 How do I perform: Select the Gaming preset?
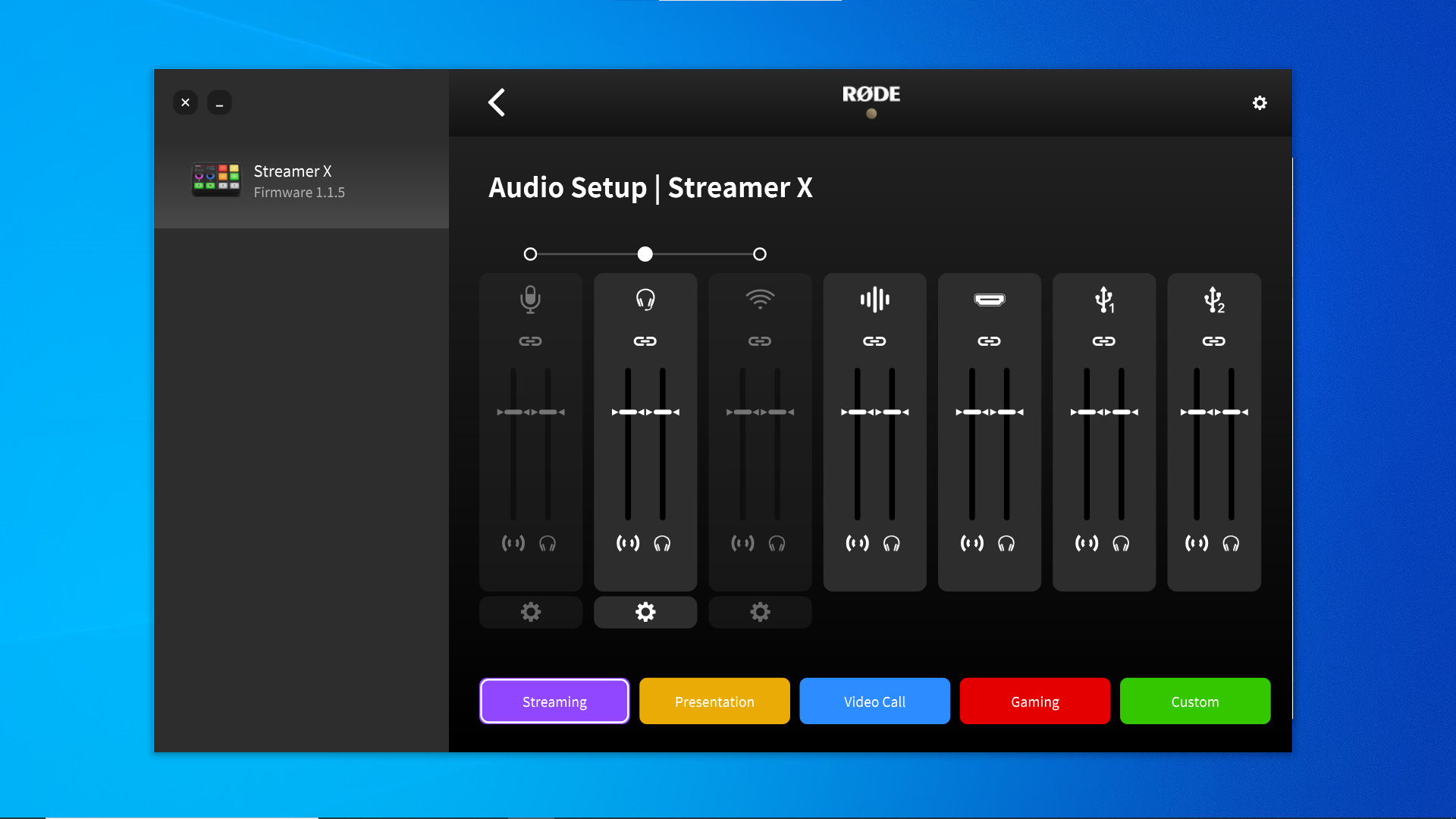point(1035,701)
